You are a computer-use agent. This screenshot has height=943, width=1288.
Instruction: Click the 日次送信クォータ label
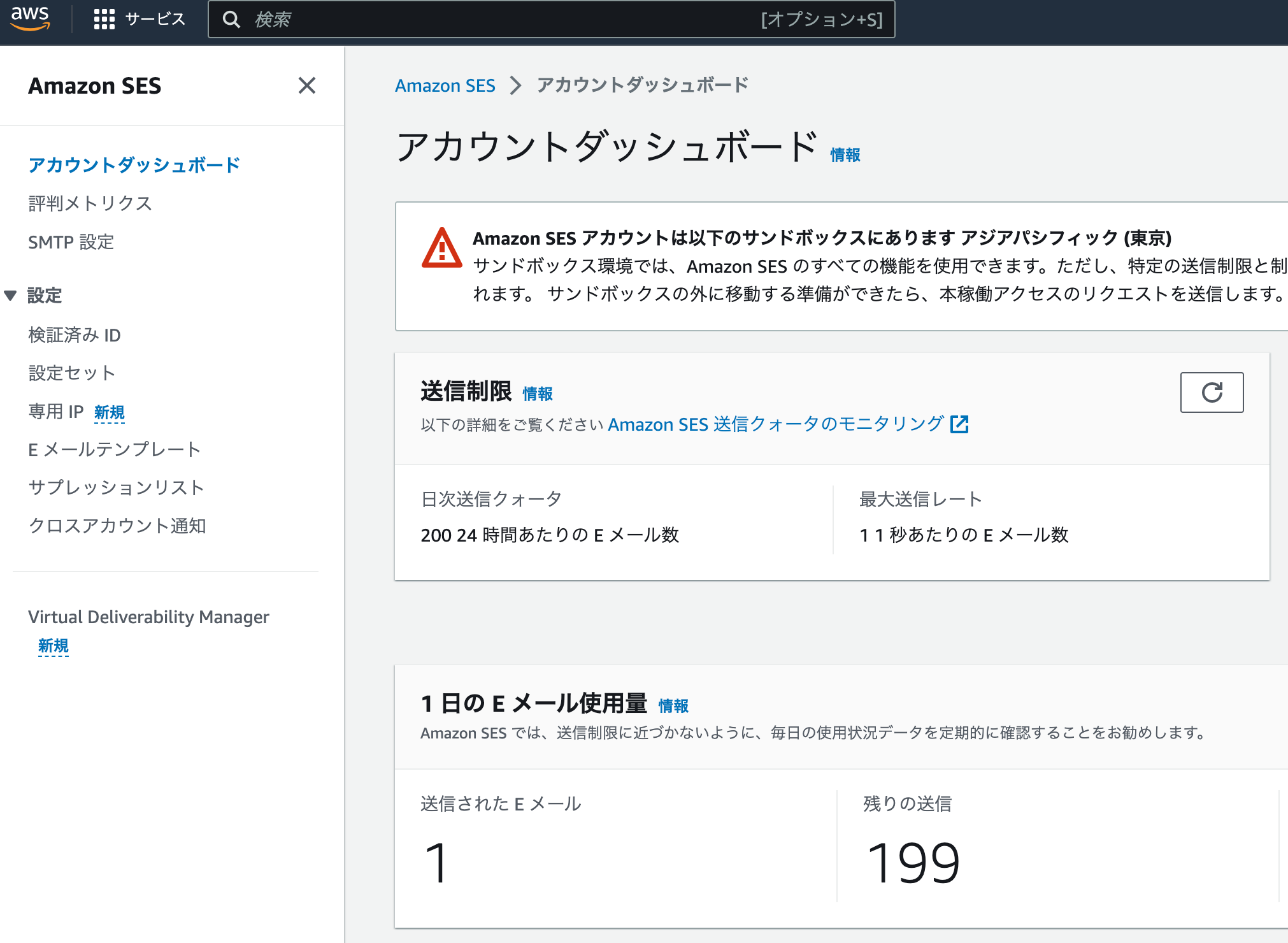point(491,499)
